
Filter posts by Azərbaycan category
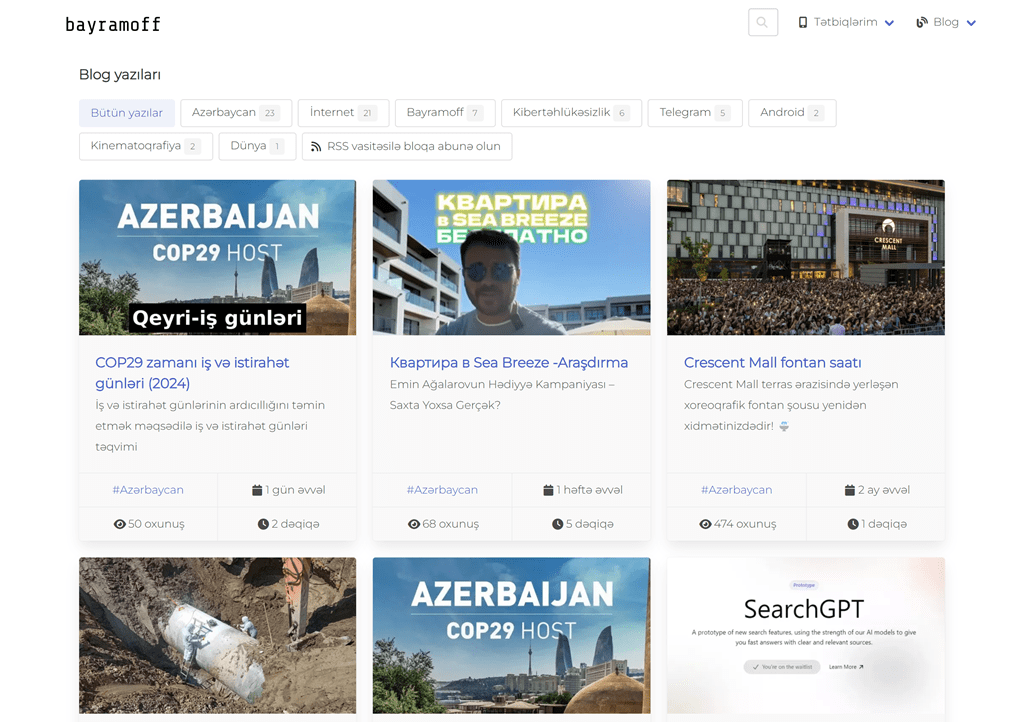point(236,113)
